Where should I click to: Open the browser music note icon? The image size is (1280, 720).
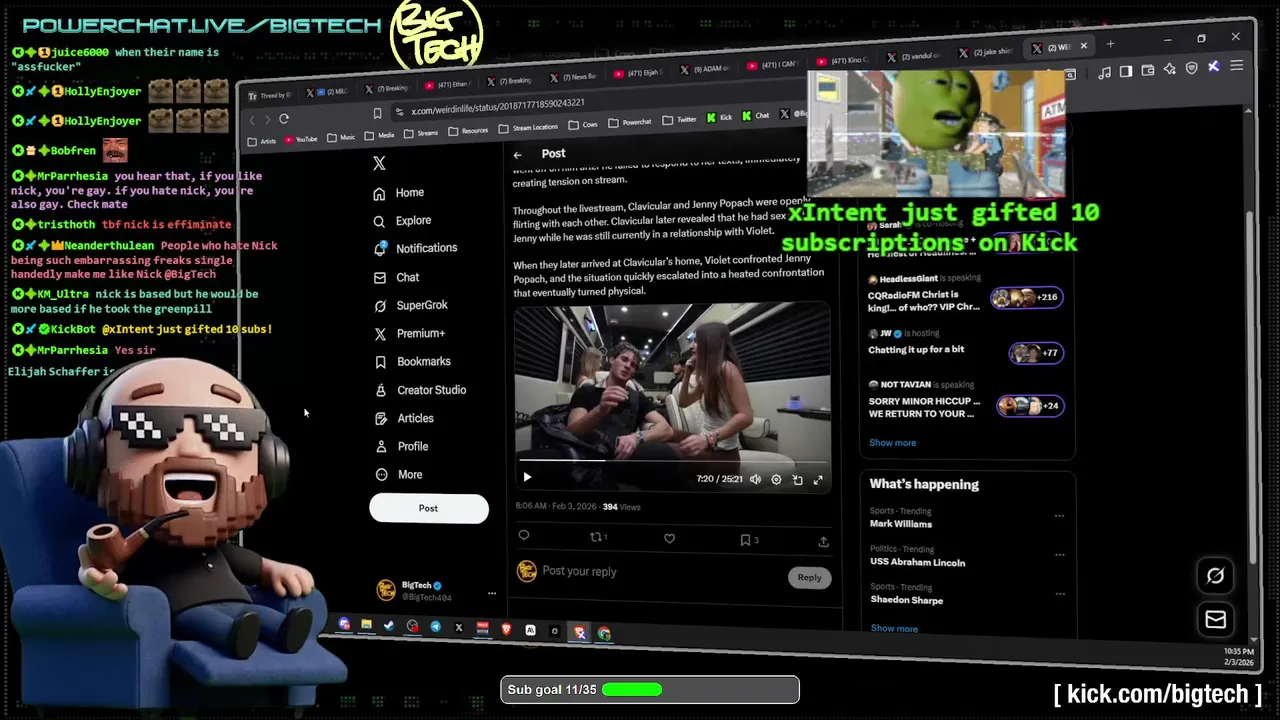(1104, 72)
